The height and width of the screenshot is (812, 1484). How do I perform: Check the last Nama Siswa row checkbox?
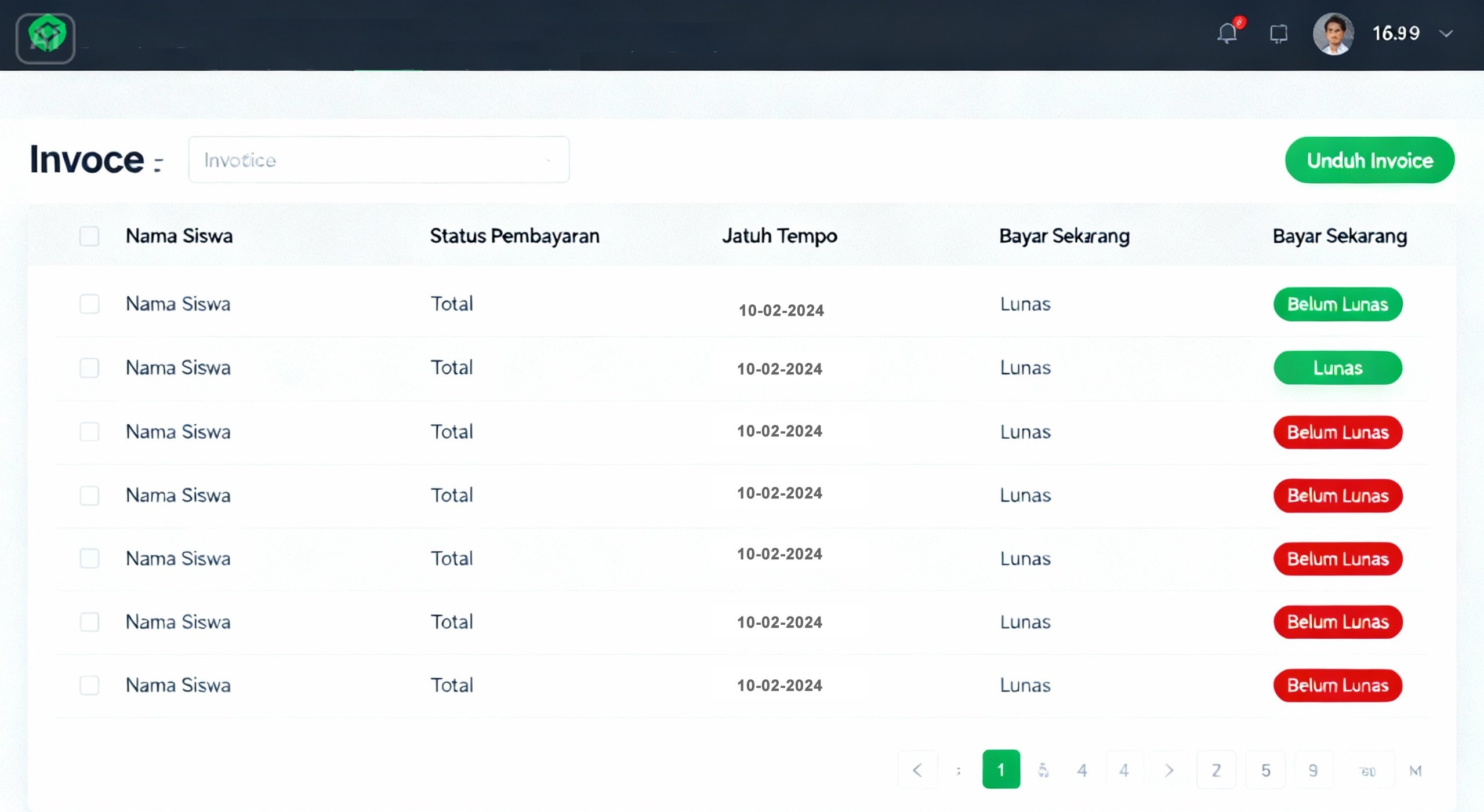point(89,686)
